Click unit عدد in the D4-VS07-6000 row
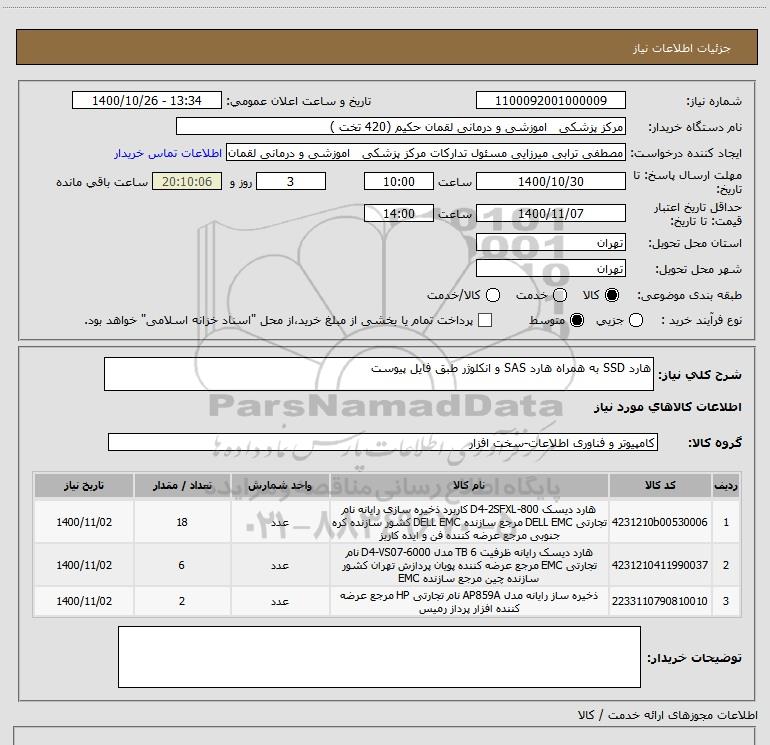 coord(280,565)
